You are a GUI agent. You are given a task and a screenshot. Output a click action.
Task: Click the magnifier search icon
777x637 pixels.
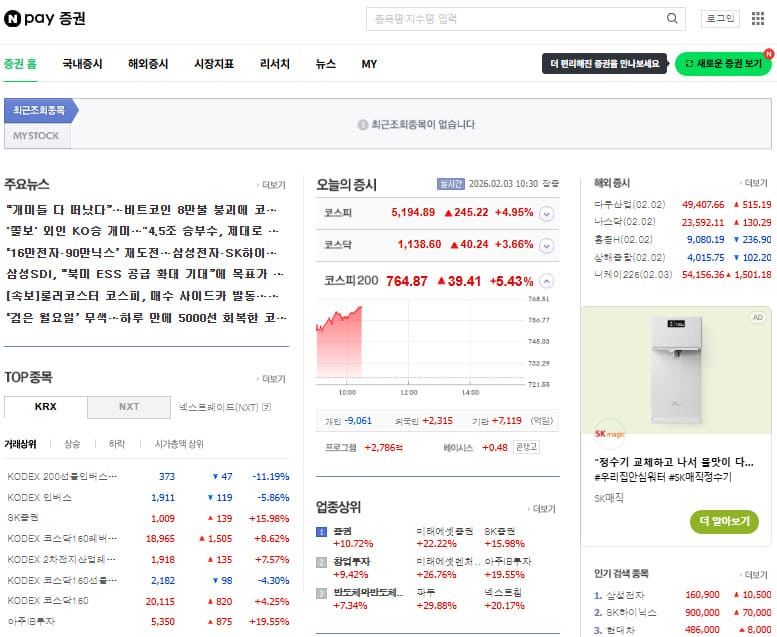[672, 18]
